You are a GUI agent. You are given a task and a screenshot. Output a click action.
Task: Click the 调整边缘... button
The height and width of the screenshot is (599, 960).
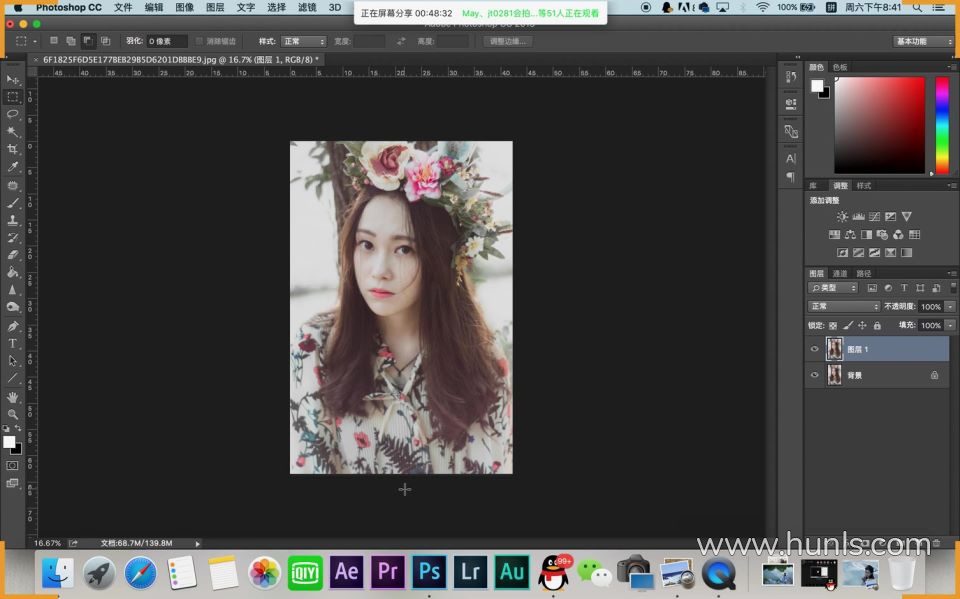[x=508, y=41]
